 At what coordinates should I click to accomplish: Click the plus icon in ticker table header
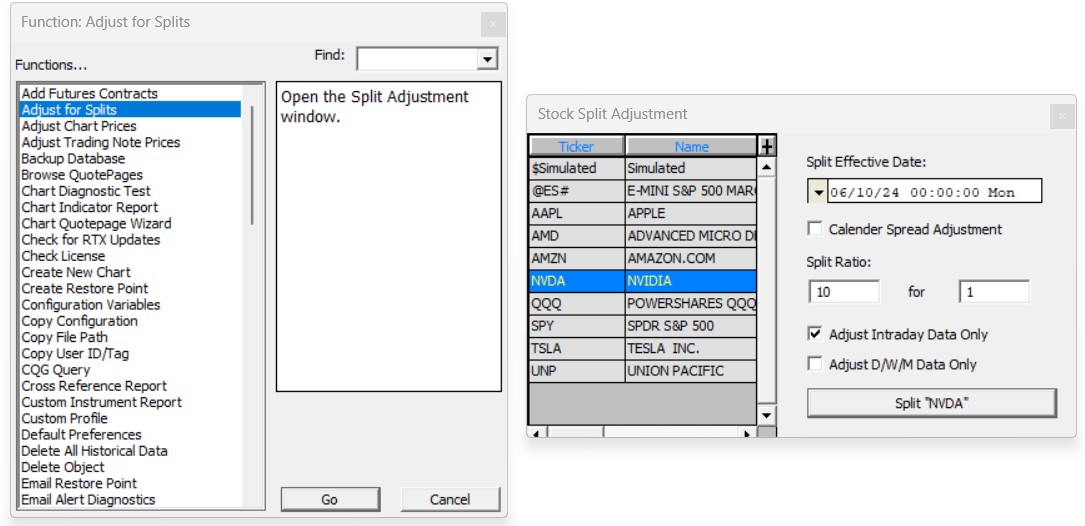[x=767, y=147]
